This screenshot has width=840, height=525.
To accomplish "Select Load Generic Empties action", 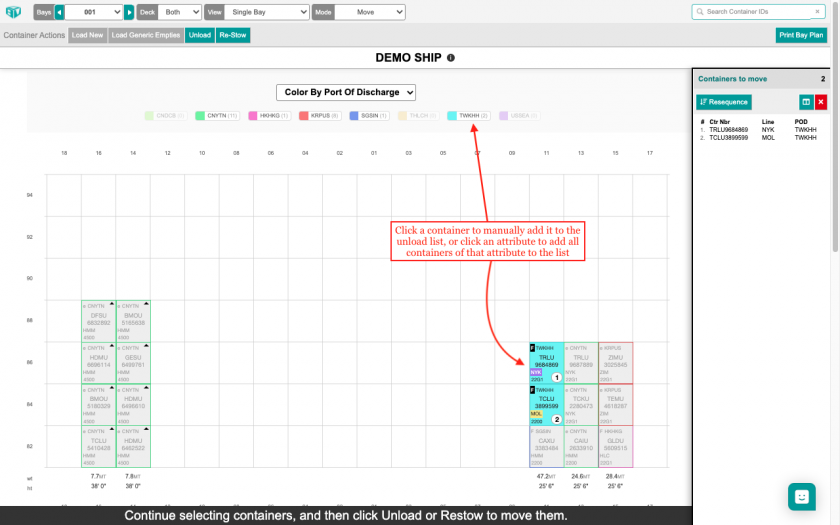I will [x=146, y=35].
